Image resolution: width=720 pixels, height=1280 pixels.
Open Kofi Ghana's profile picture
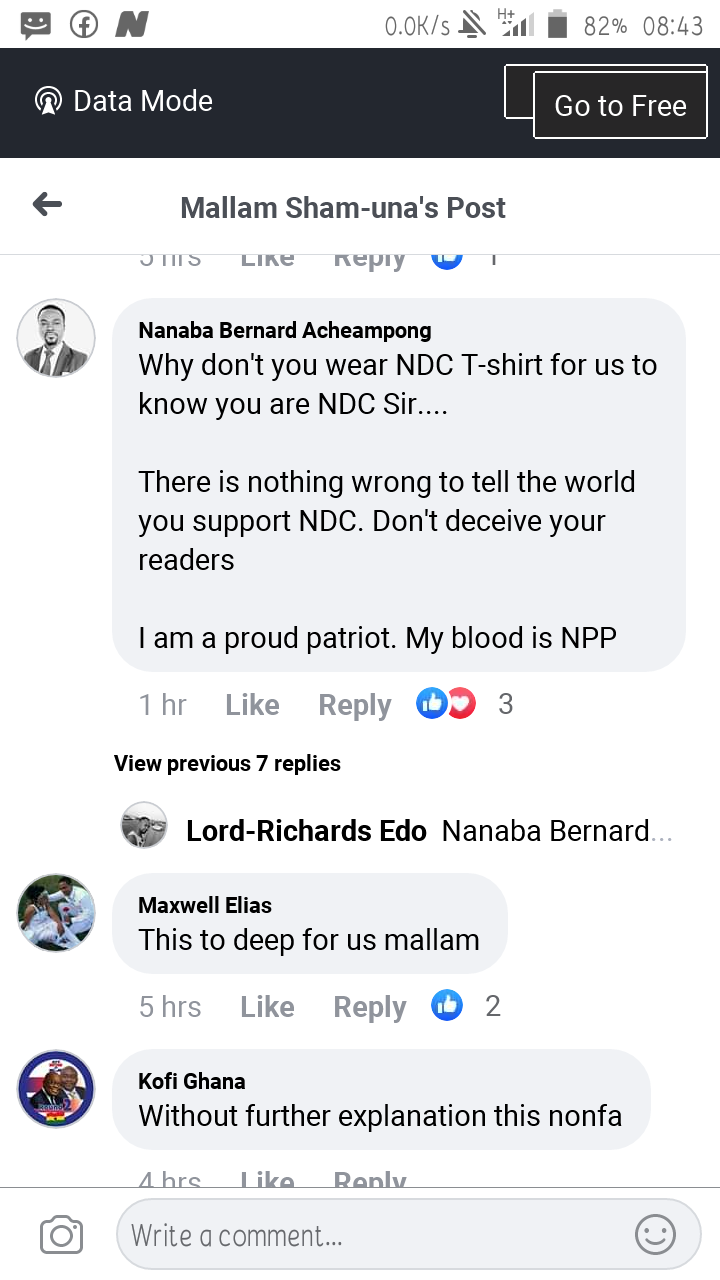tap(57, 1089)
